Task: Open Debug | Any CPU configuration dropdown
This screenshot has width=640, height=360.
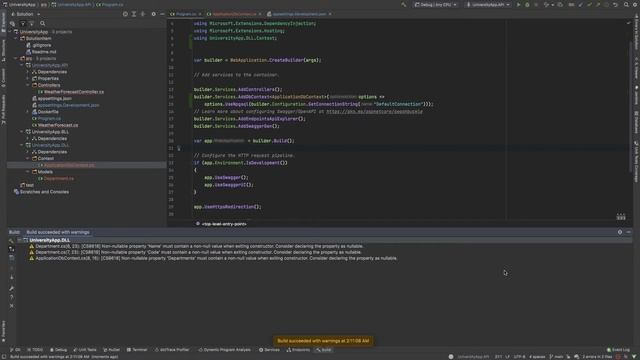Action: point(436,5)
